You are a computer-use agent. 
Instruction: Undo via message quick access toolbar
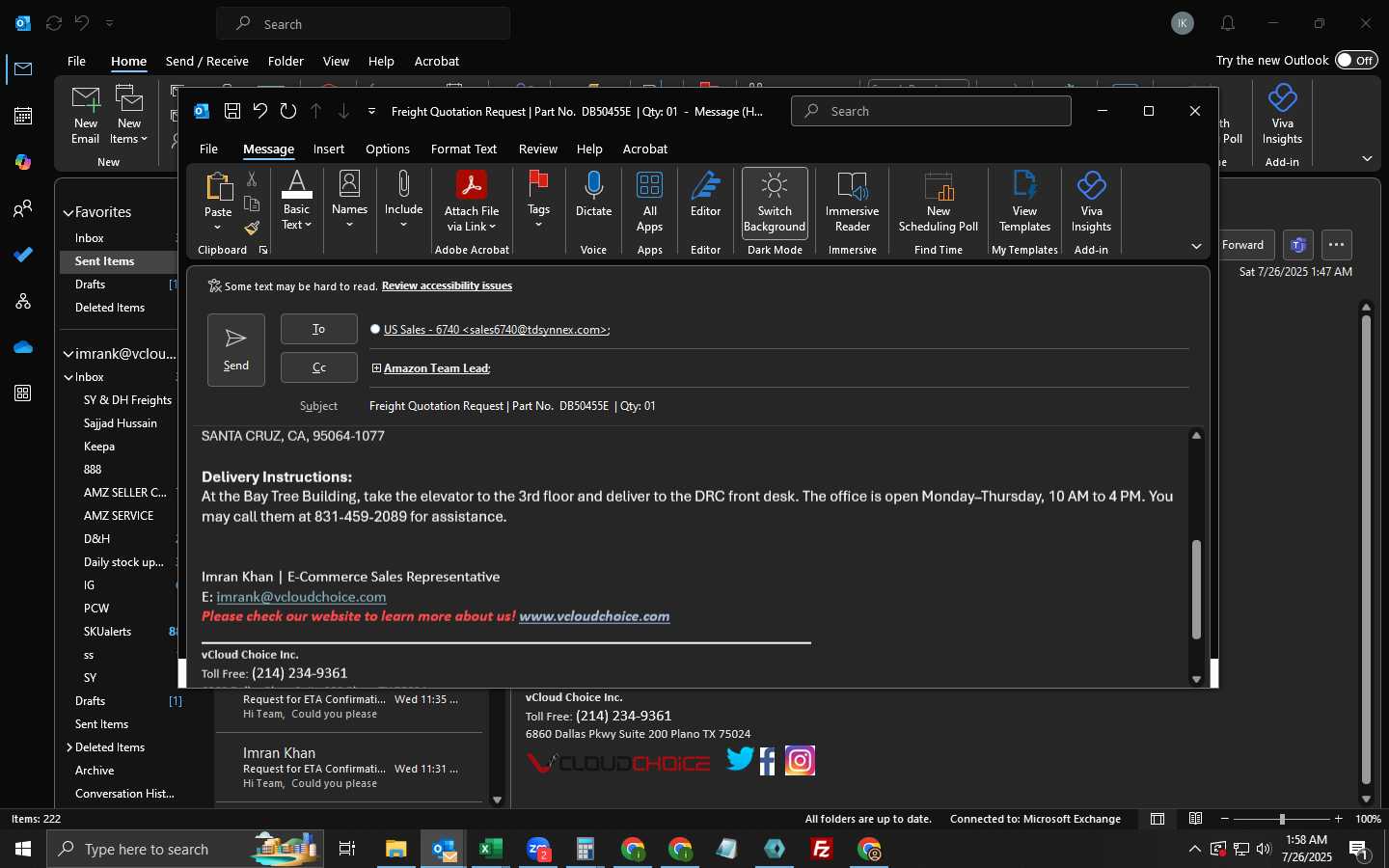(x=259, y=111)
